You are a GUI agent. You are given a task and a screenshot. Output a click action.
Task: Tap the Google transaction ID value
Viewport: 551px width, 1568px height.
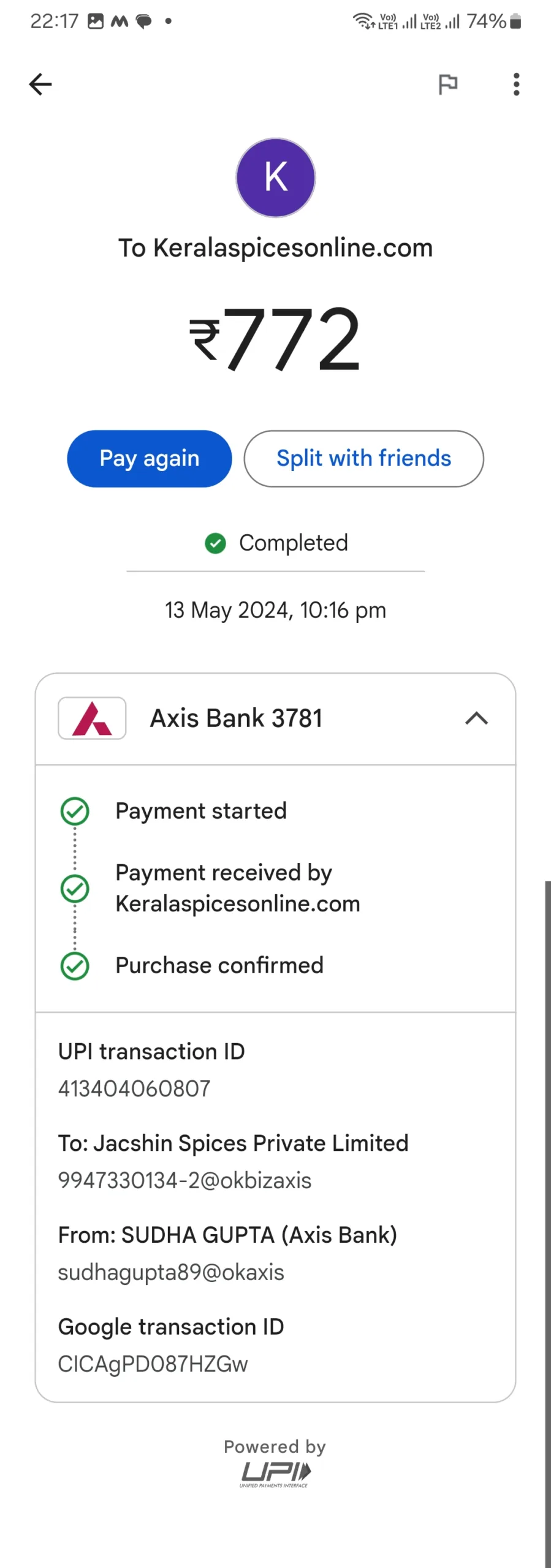coord(153,1364)
